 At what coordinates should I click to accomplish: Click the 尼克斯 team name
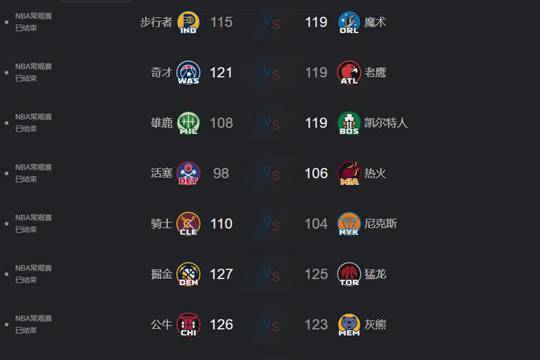[x=381, y=224]
